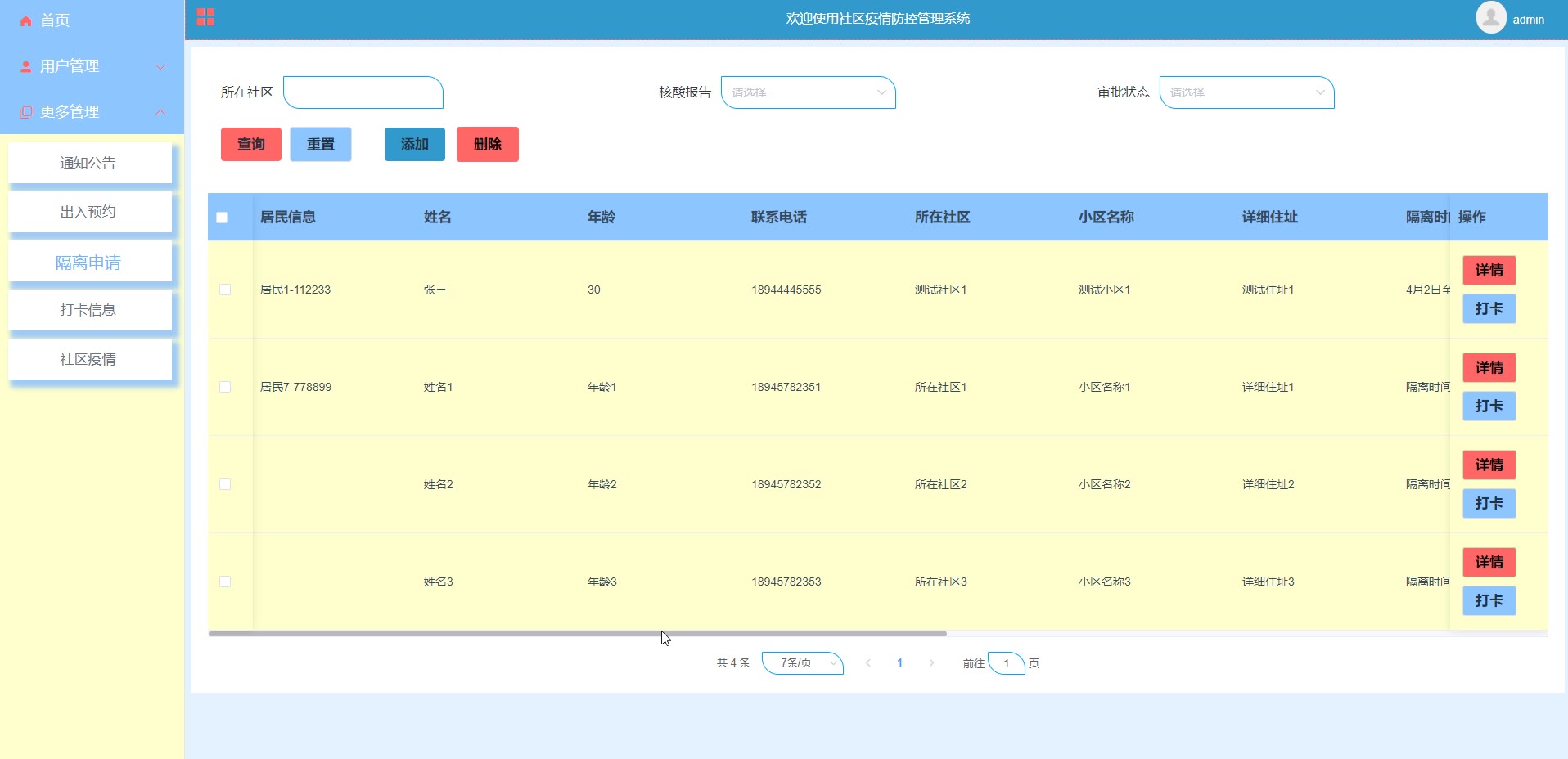Click 详情 button for 张三's row
This screenshot has height=759, width=1568.
click(x=1489, y=271)
